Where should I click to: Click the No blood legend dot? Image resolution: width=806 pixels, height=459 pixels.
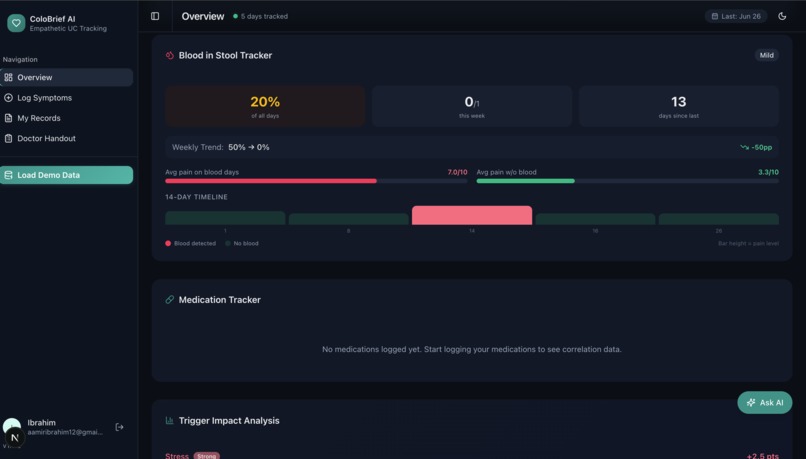coord(228,244)
